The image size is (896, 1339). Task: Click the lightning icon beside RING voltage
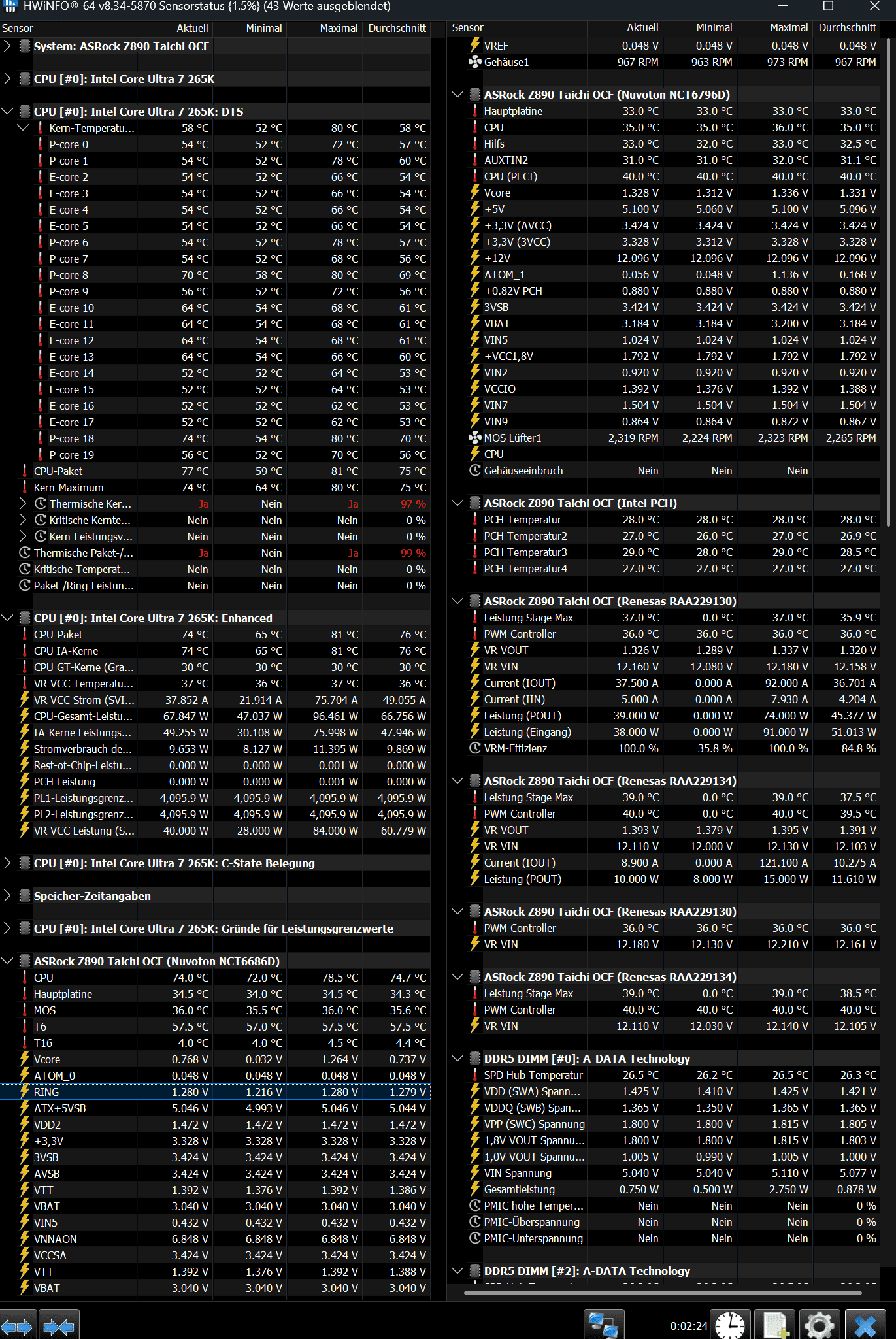(25, 1092)
